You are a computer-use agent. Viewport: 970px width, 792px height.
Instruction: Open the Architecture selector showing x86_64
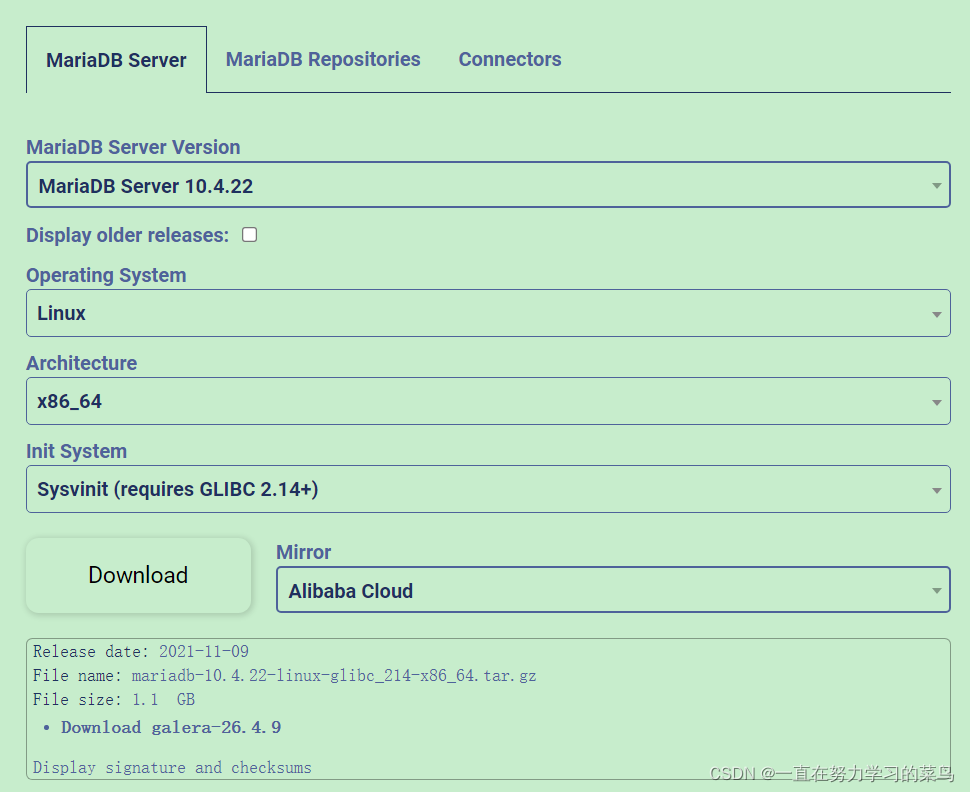click(x=488, y=401)
